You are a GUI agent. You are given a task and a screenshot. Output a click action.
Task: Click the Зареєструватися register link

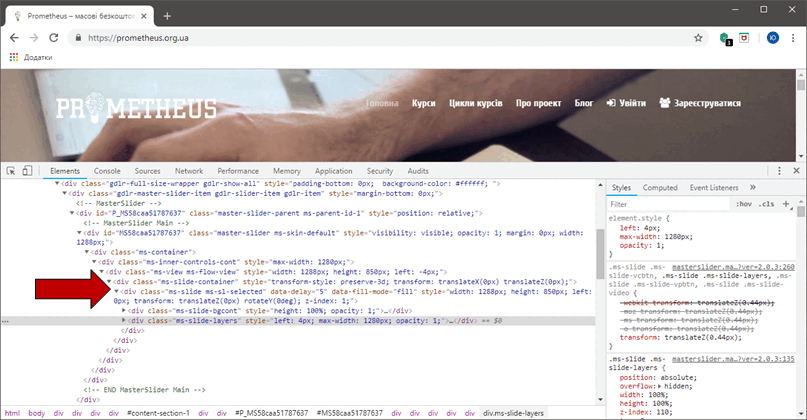(700, 103)
